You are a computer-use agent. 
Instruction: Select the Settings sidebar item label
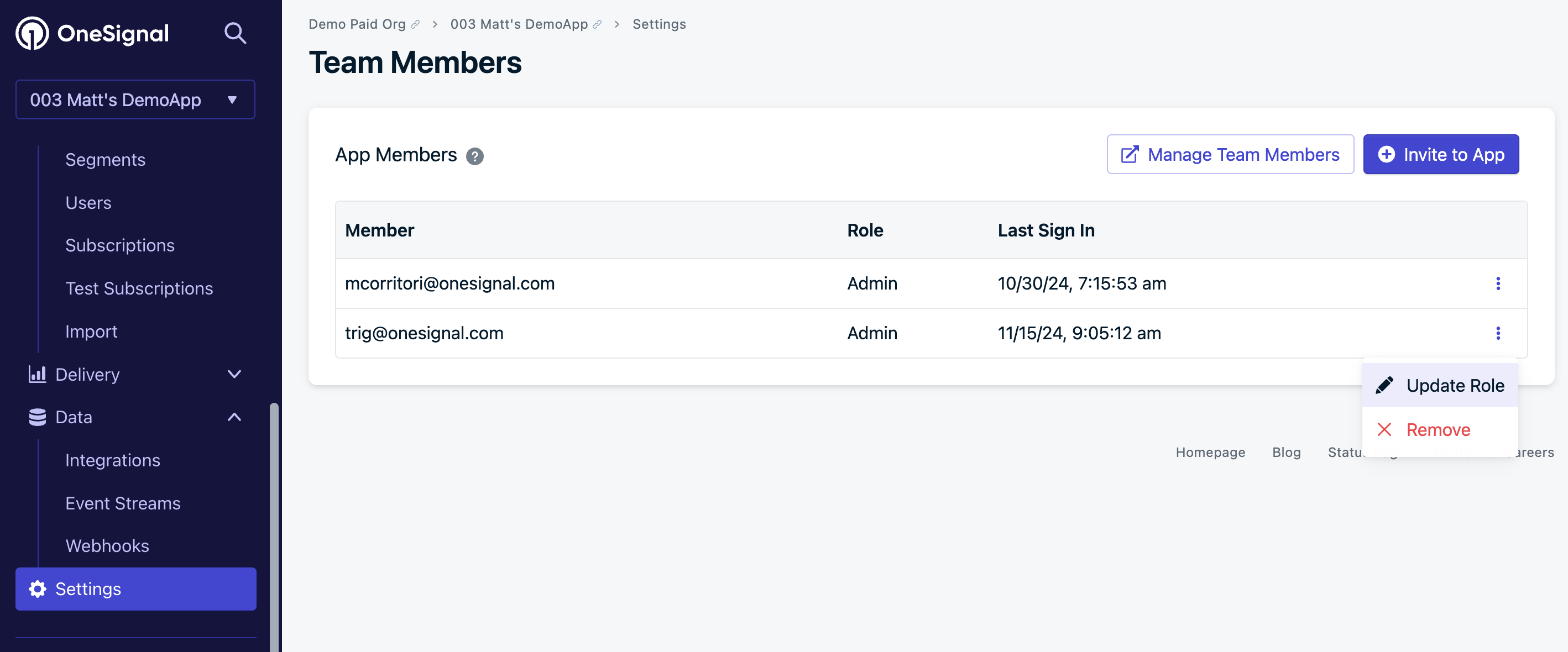tap(88, 589)
